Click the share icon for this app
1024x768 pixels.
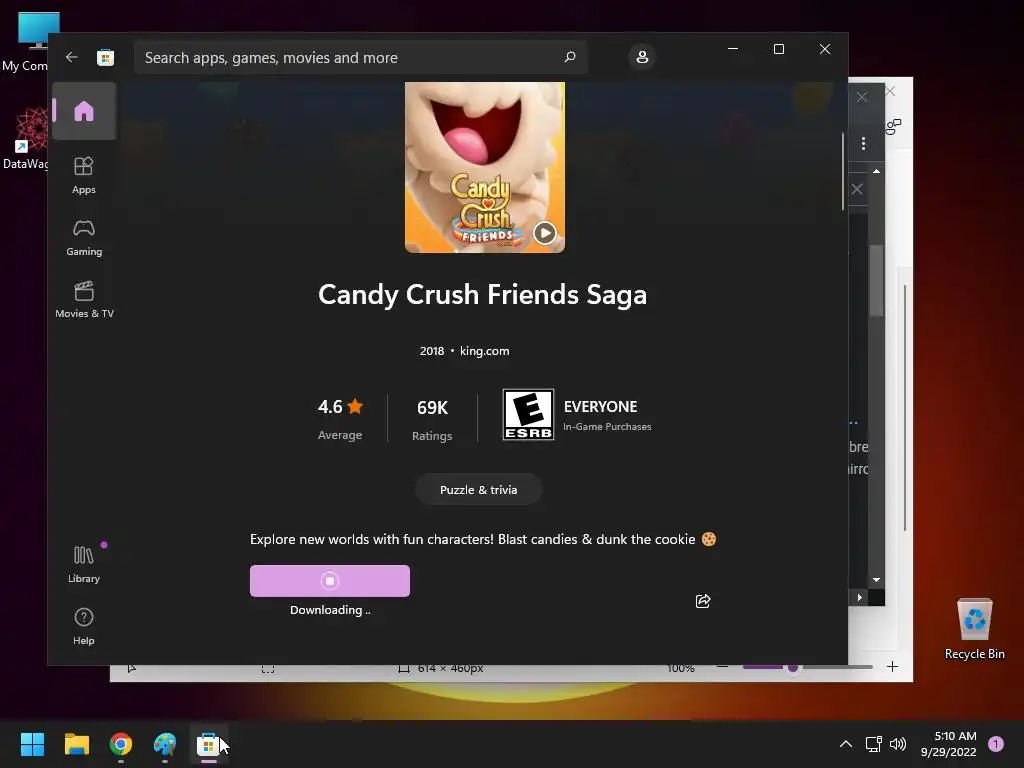(x=703, y=601)
